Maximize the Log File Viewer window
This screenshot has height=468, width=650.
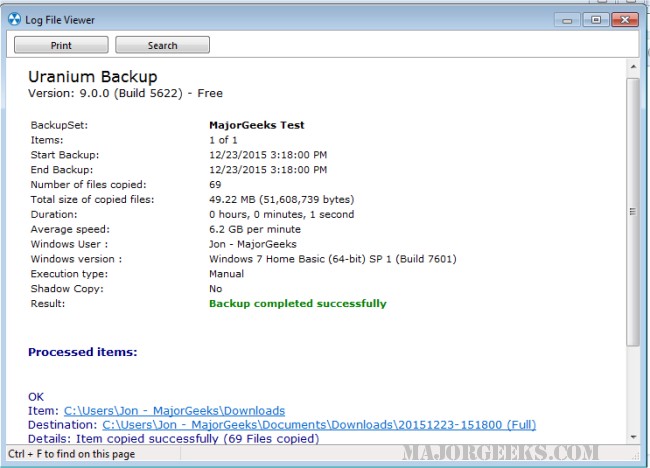596,20
